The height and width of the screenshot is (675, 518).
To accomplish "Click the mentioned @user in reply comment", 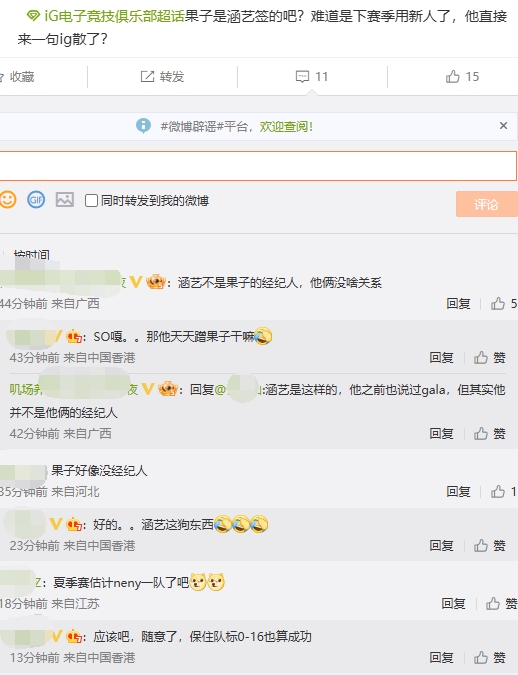I will click(x=238, y=390).
